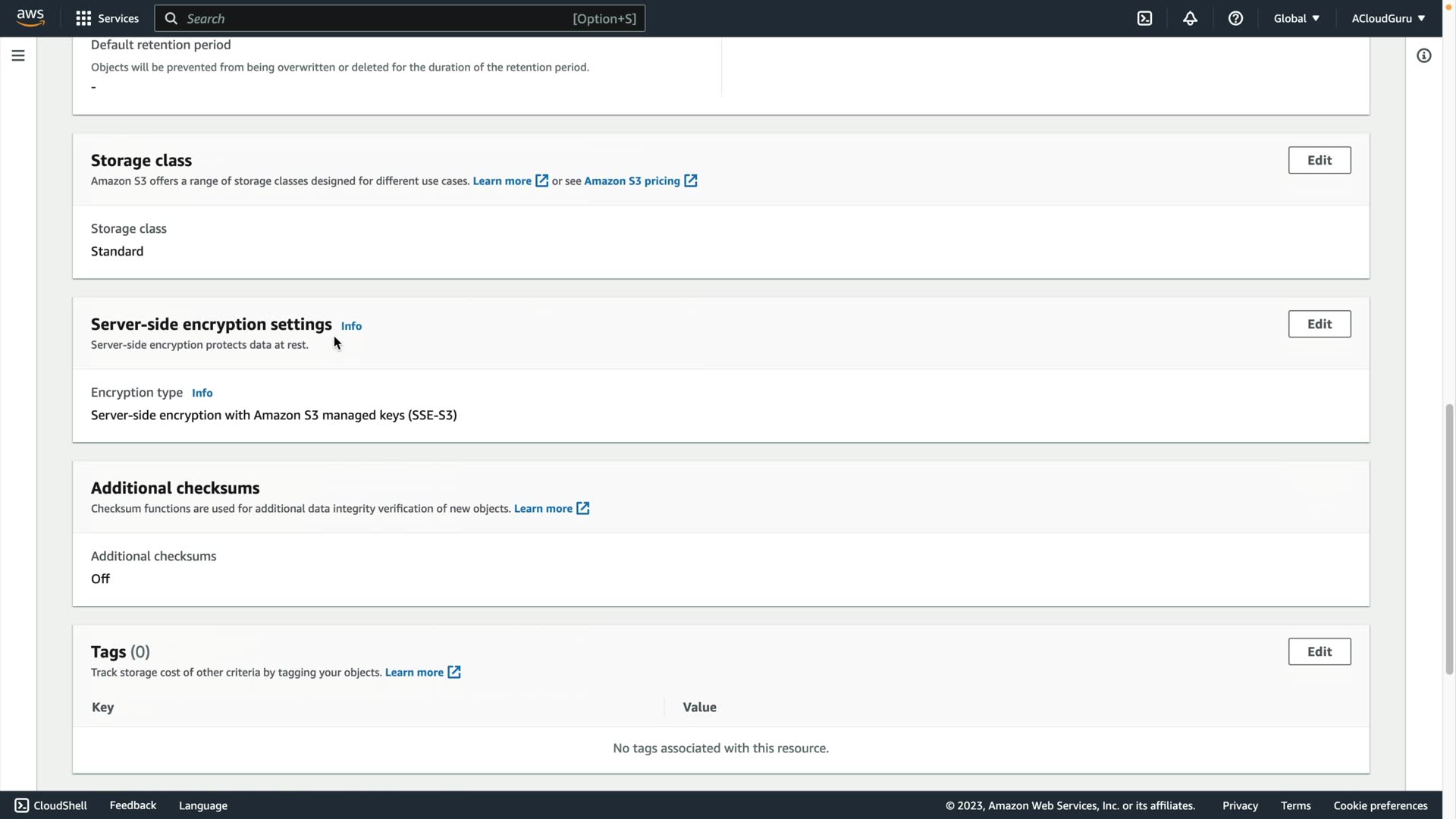Click the CloudShell icon in footer
This screenshot has width=1456, height=819.
click(x=22, y=805)
